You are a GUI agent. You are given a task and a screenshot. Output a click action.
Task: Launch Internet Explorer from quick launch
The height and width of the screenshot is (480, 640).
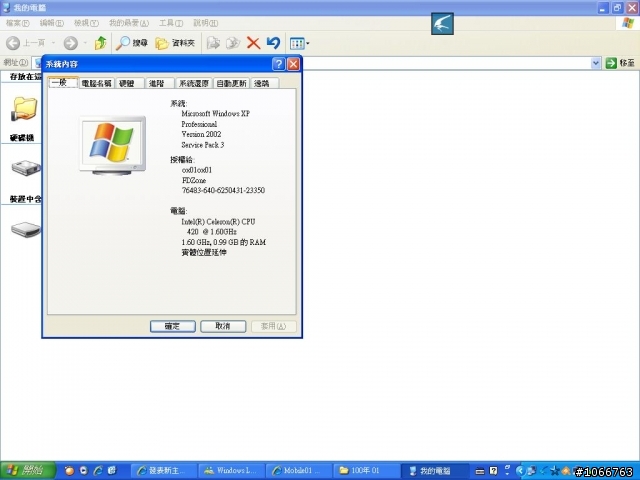pyautogui.click(x=98, y=471)
